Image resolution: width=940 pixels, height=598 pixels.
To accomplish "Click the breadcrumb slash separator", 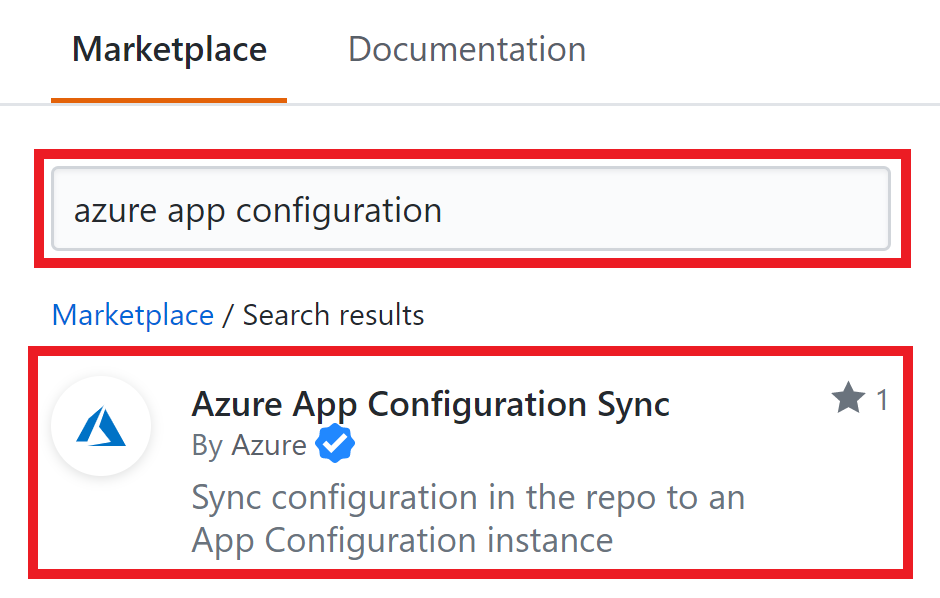I will (228, 316).
